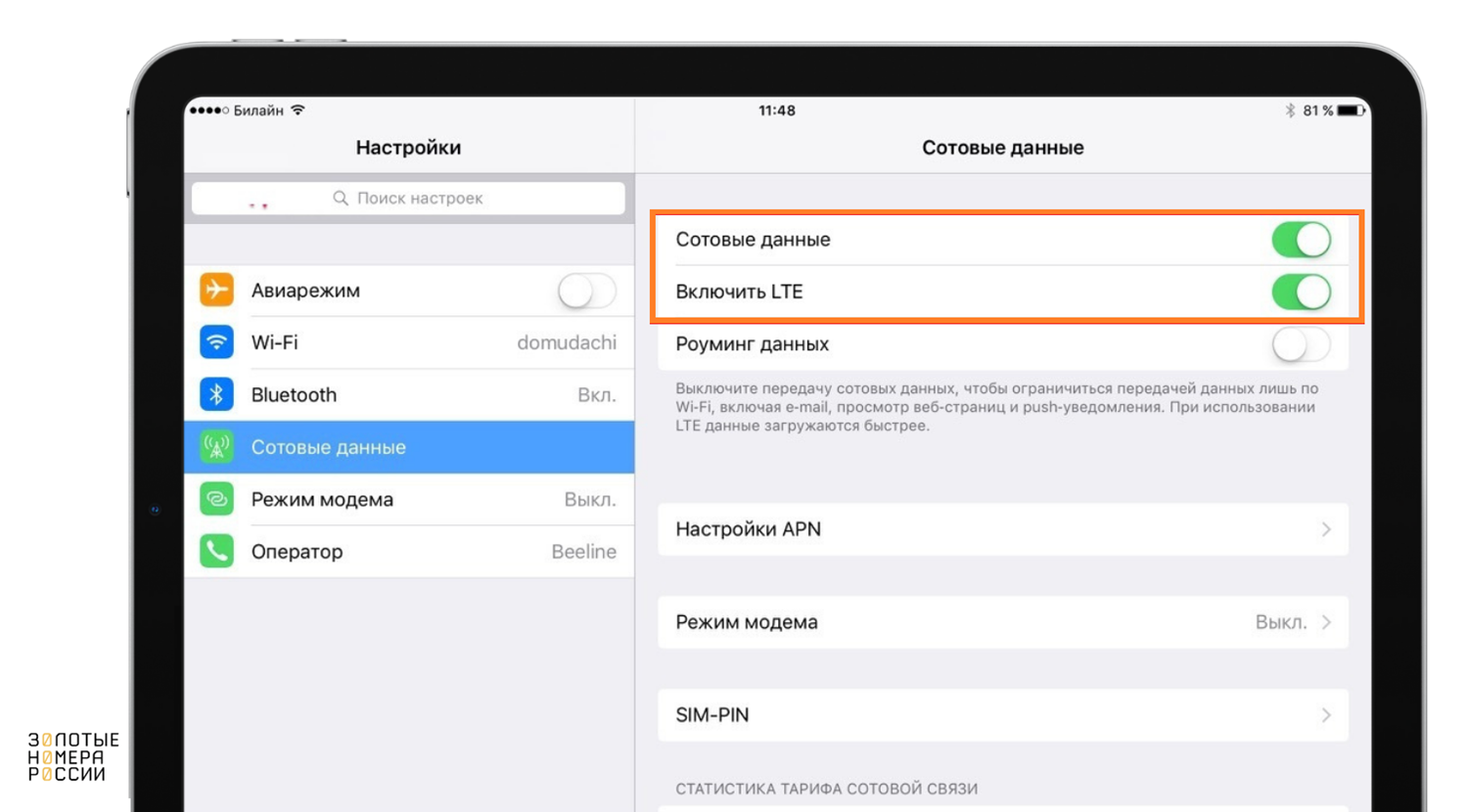1468x812 pixels.
Task: Open Режим модема row in right pane
Action: [x=1003, y=622]
